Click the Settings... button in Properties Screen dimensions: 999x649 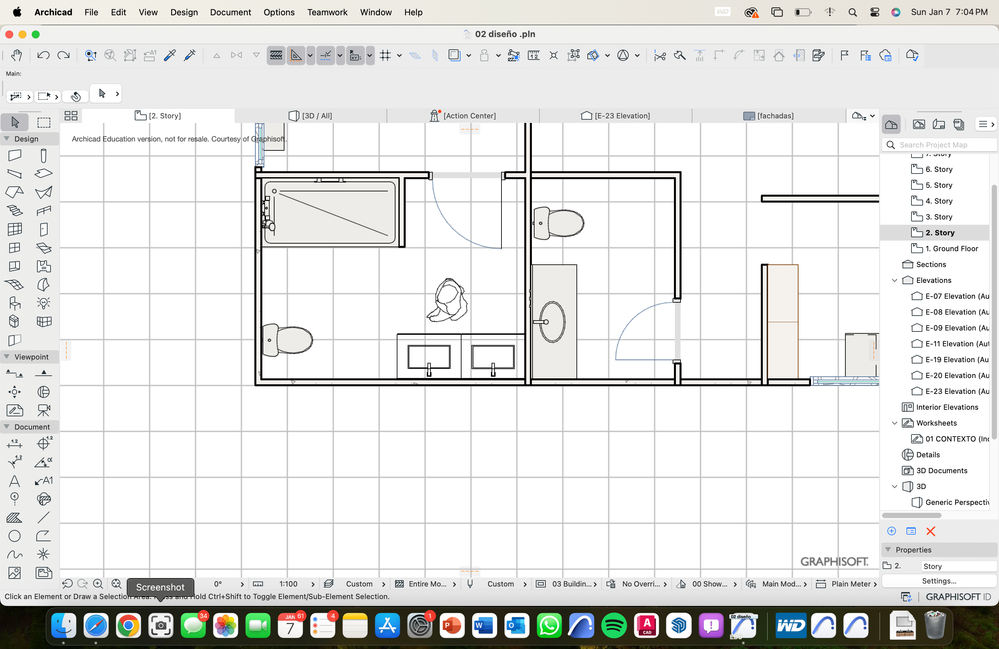point(938,581)
